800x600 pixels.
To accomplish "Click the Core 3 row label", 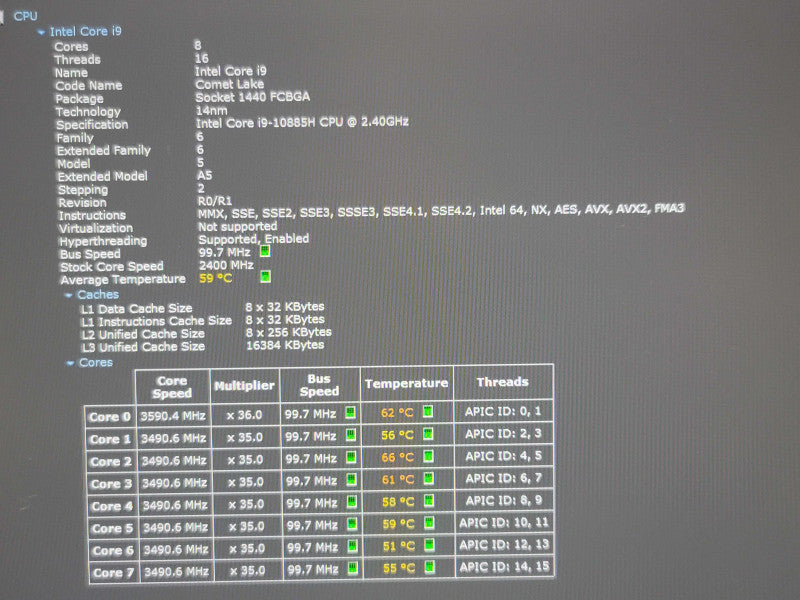I will [111, 484].
